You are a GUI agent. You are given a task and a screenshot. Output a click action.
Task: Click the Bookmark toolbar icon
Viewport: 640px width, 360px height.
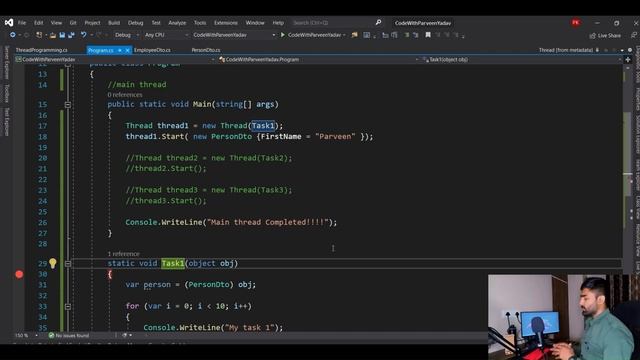coord(428,35)
